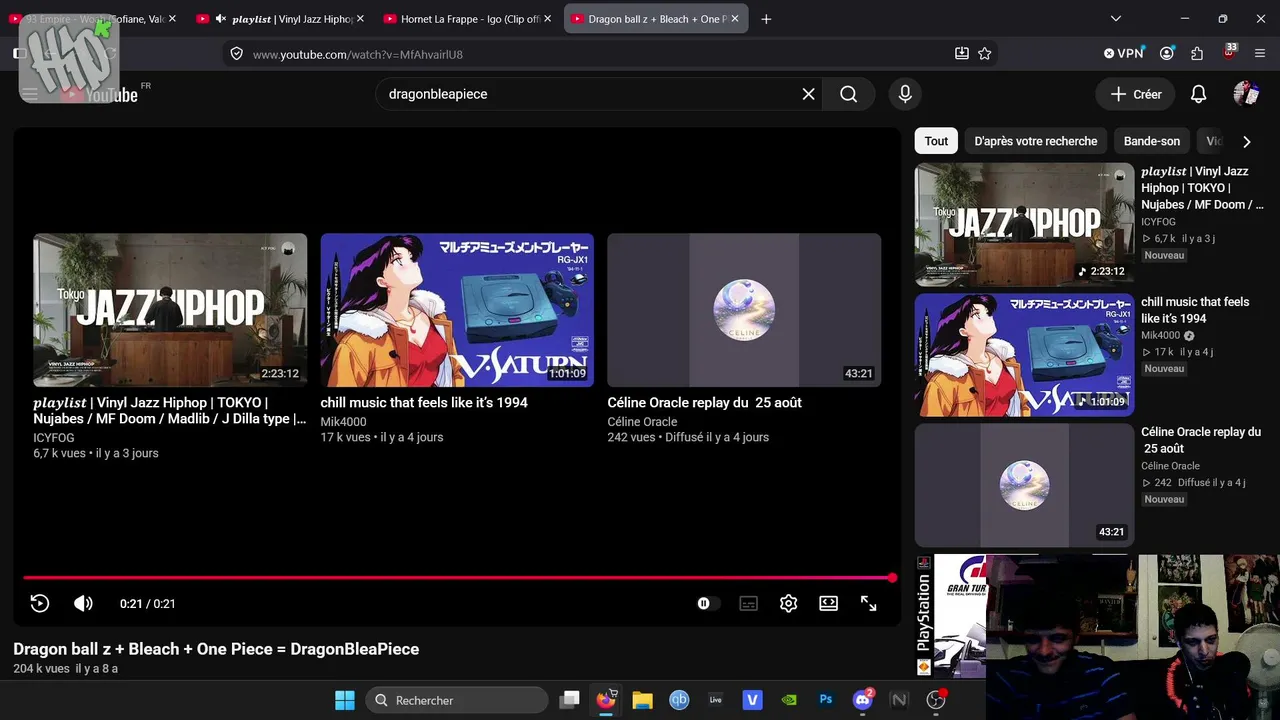Toggle subtitles on the player

(x=748, y=603)
